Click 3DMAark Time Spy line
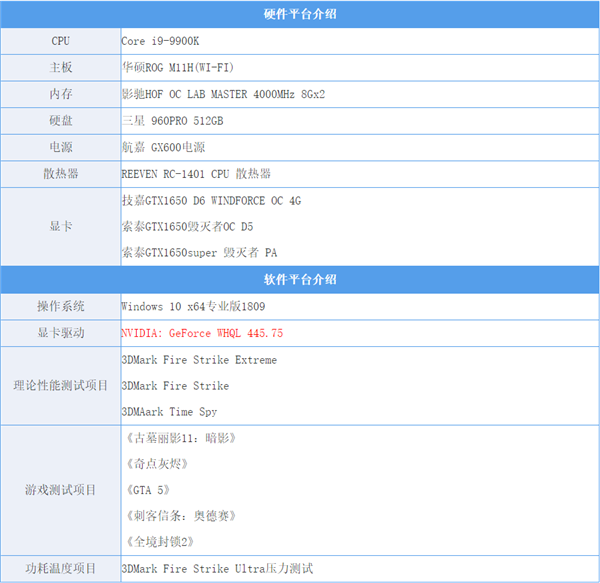 coord(169,412)
